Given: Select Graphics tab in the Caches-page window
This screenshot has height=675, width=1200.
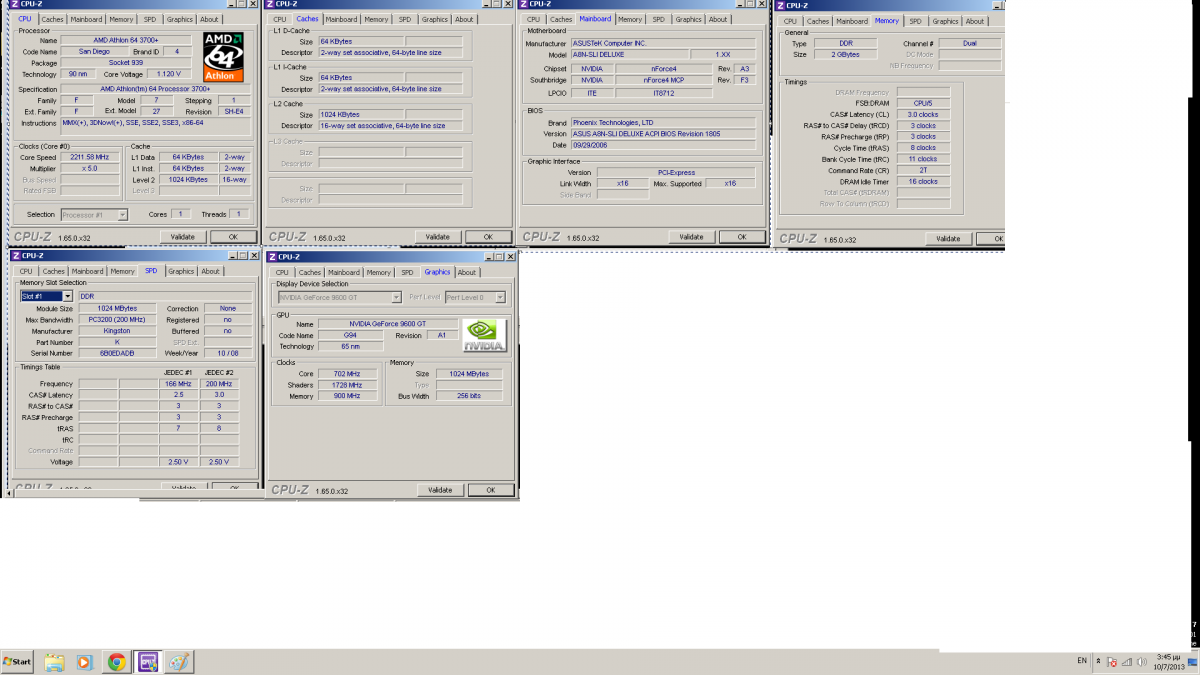Looking at the screenshot, I should click(x=435, y=19).
